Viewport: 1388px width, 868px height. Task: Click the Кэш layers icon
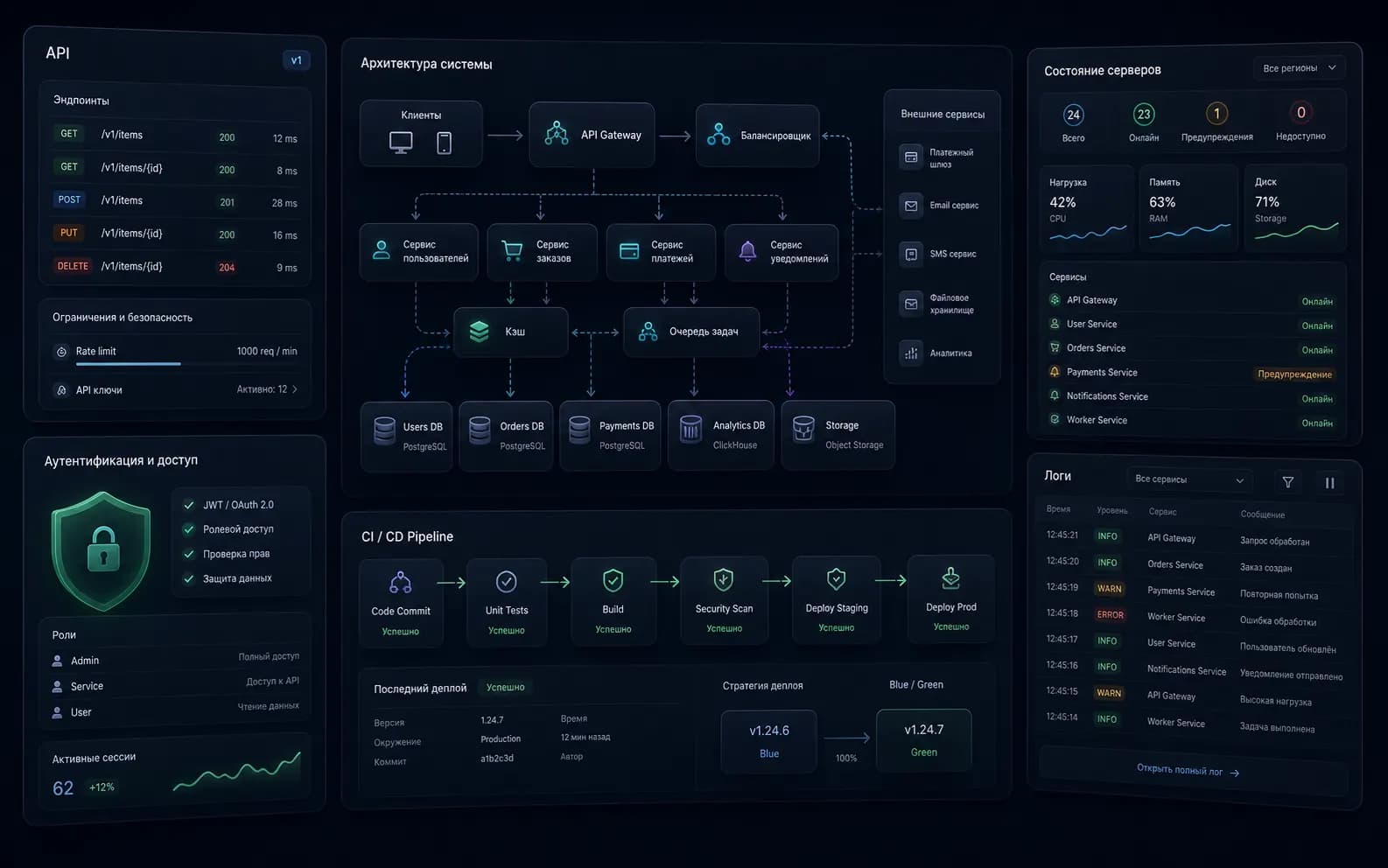point(479,332)
